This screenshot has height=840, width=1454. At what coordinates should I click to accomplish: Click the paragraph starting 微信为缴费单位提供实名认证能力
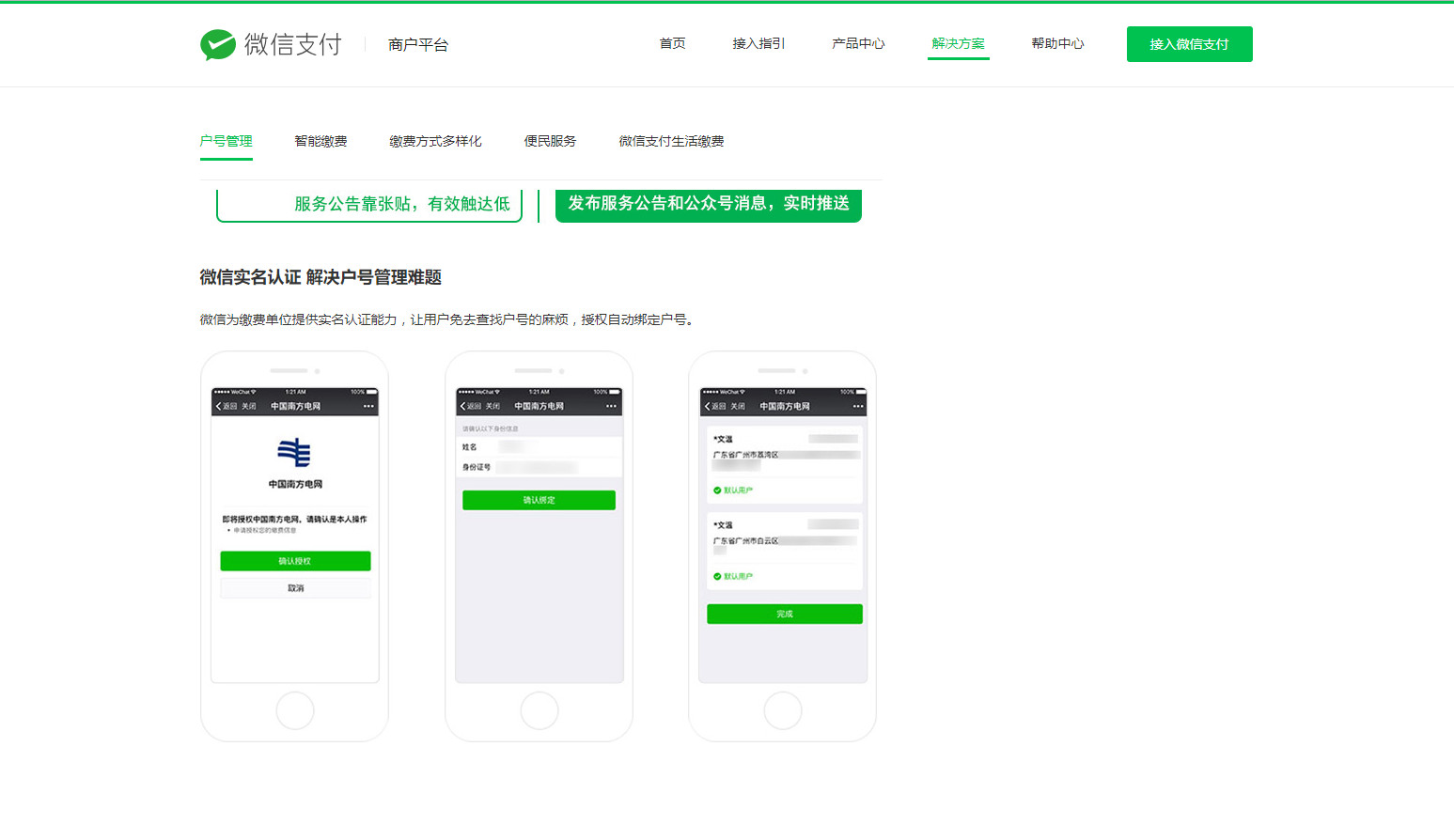click(449, 319)
